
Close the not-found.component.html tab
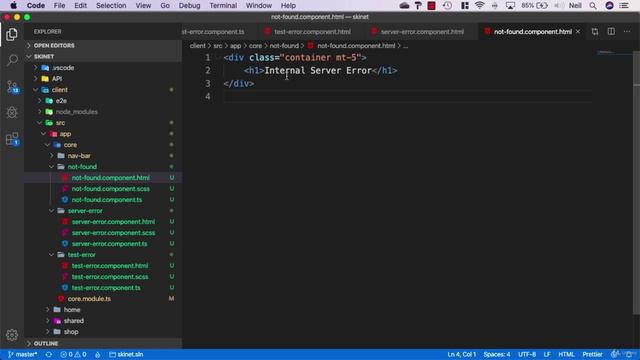tap(578, 31)
